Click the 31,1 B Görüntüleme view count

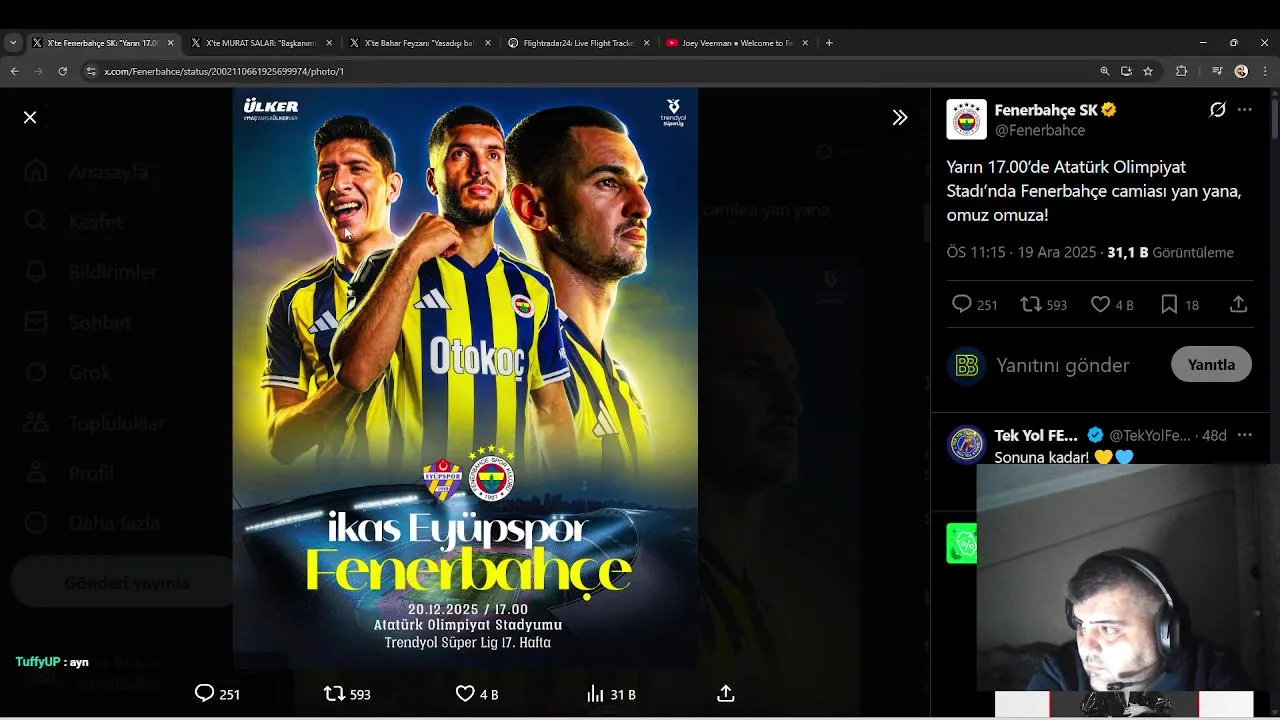(1170, 252)
